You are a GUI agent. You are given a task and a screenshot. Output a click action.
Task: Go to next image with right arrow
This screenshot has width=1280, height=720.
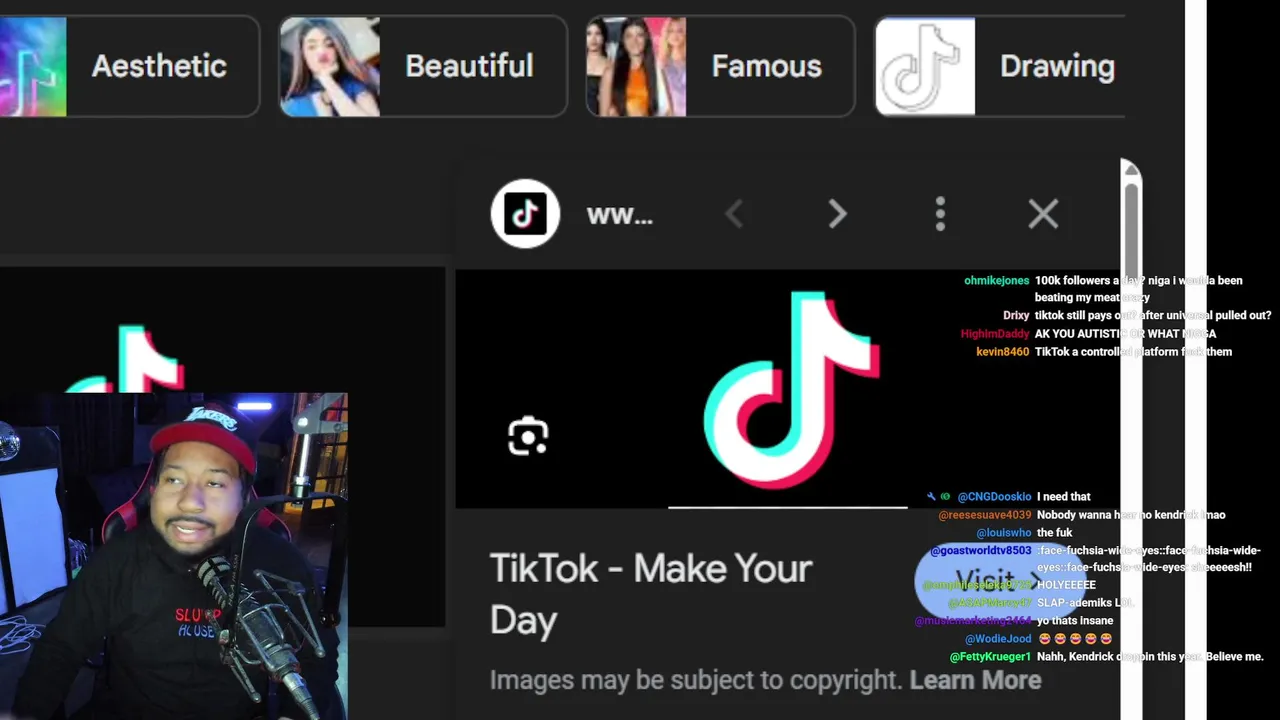838,214
